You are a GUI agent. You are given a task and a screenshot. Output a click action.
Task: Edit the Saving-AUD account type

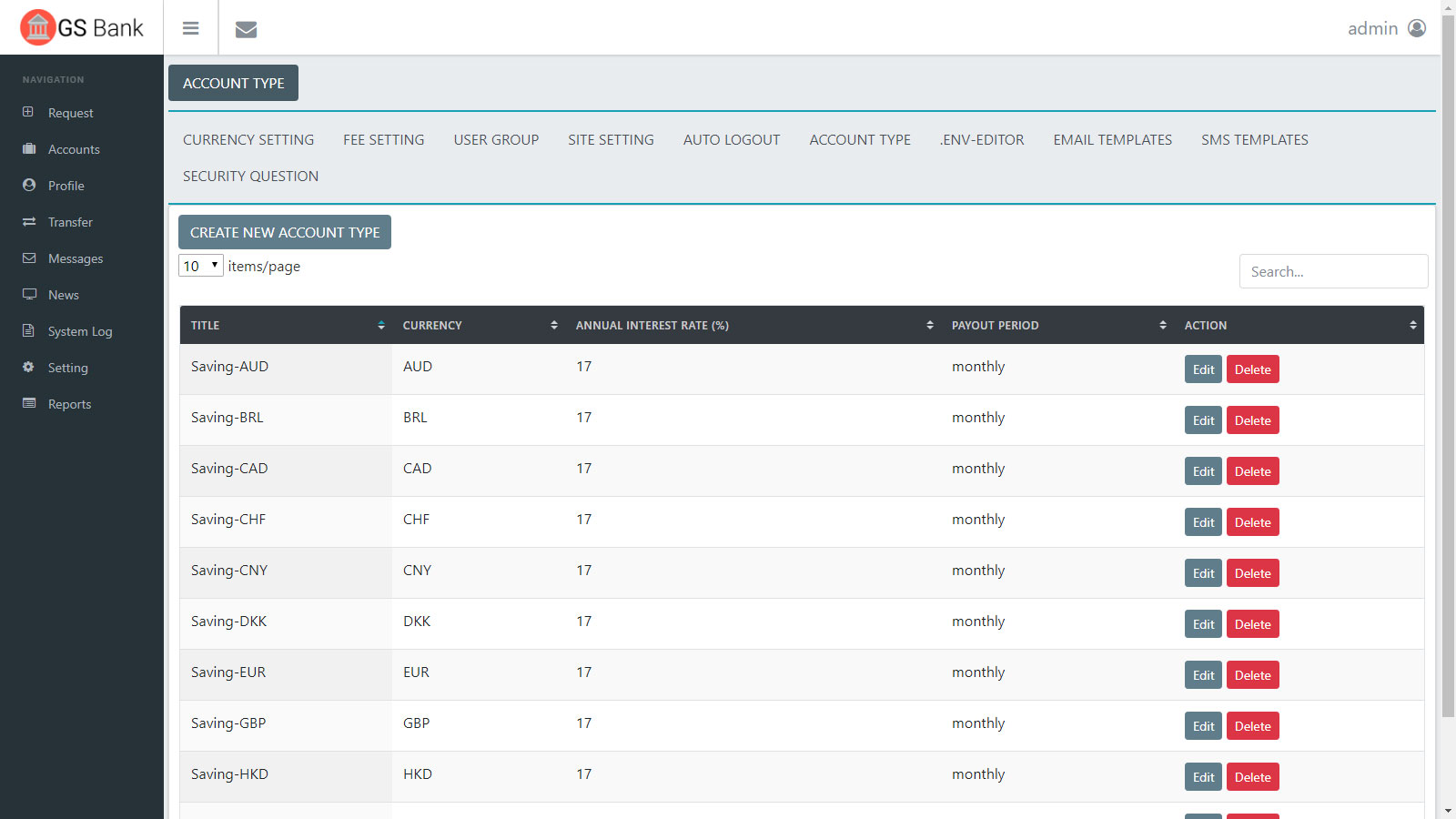pyautogui.click(x=1203, y=369)
